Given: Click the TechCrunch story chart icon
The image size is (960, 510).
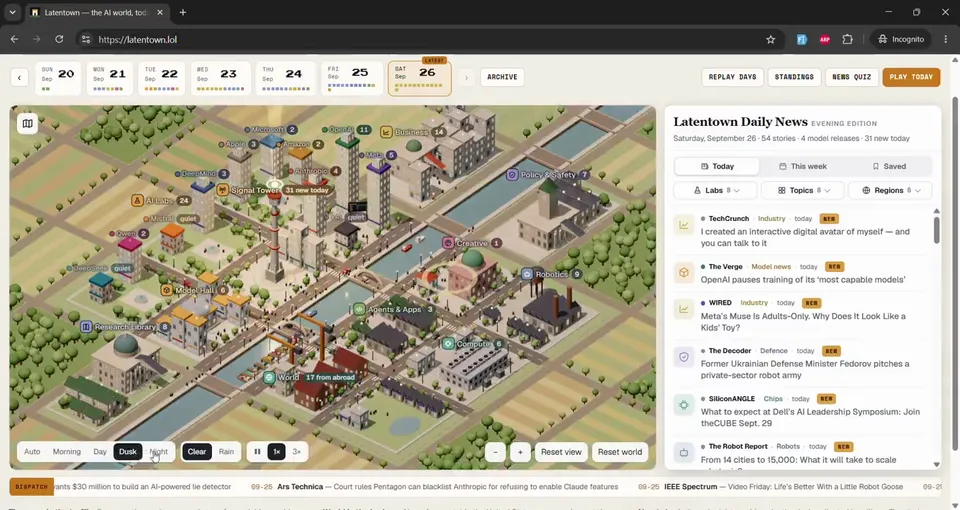Looking at the screenshot, I should pos(684,225).
